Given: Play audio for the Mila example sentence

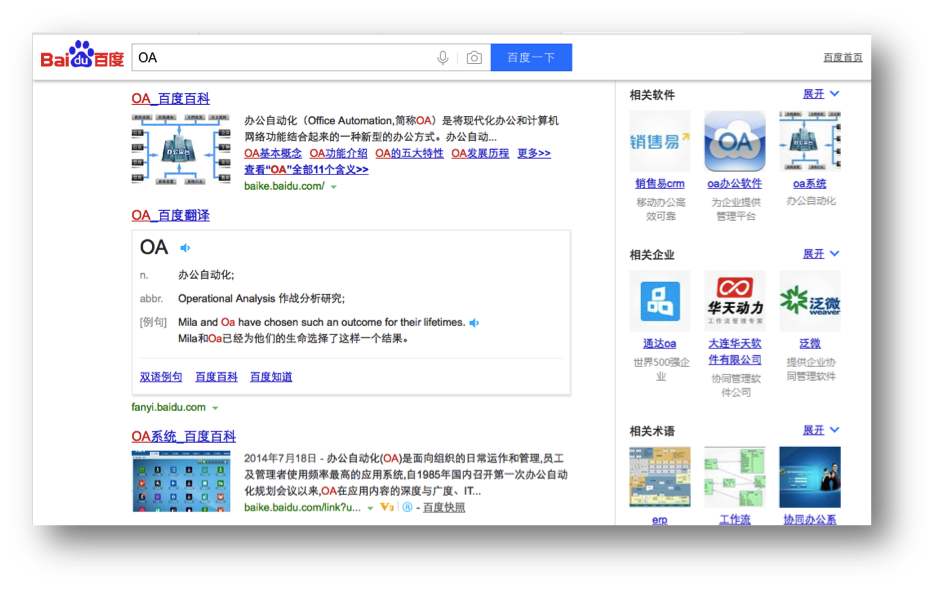Looking at the screenshot, I should [x=474, y=323].
